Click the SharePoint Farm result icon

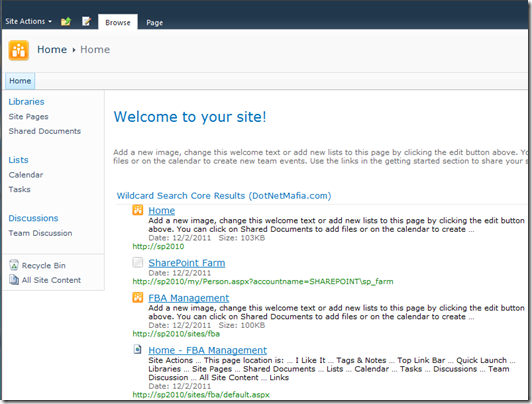138,262
